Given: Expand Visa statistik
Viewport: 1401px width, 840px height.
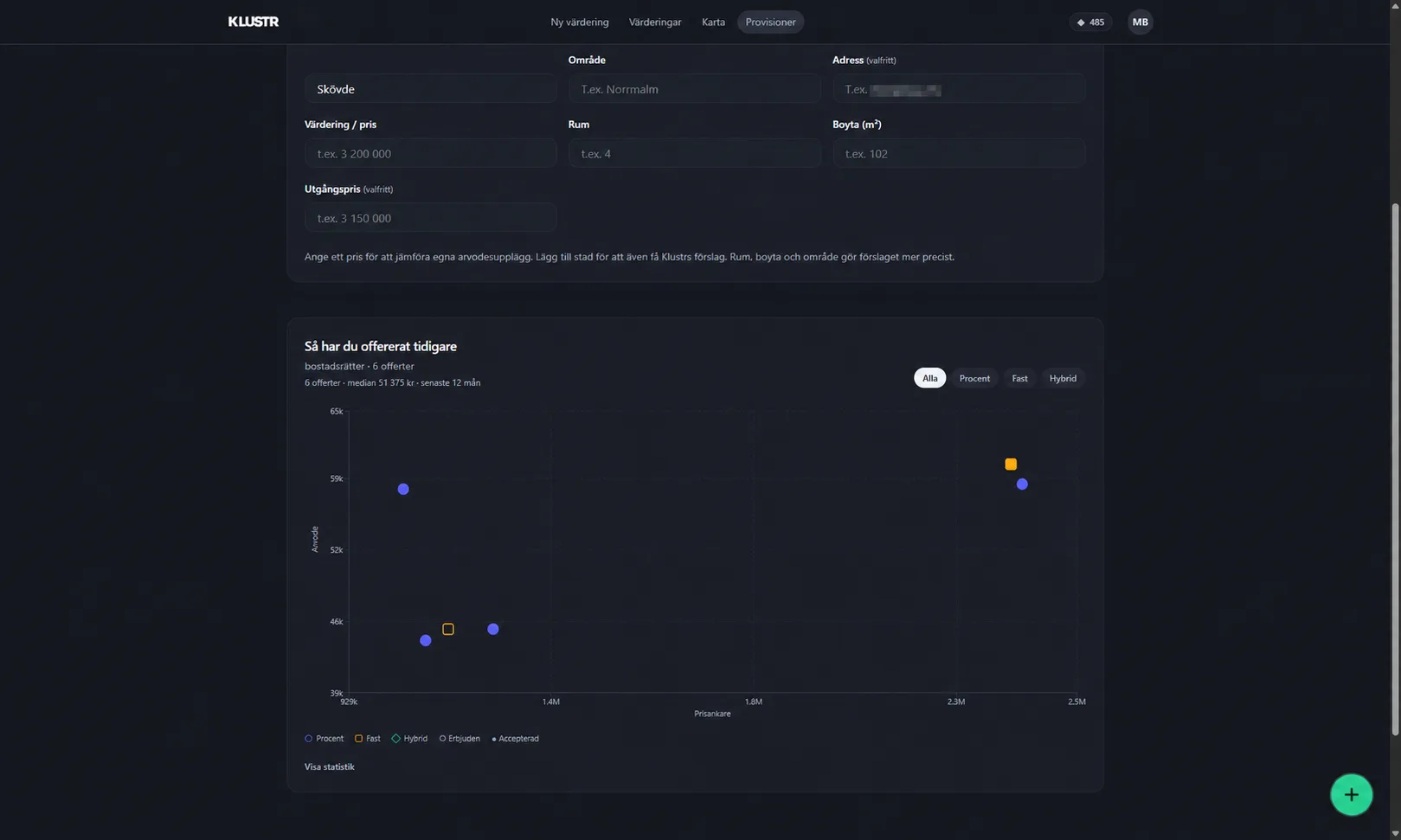Looking at the screenshot, I should (329, 766).
